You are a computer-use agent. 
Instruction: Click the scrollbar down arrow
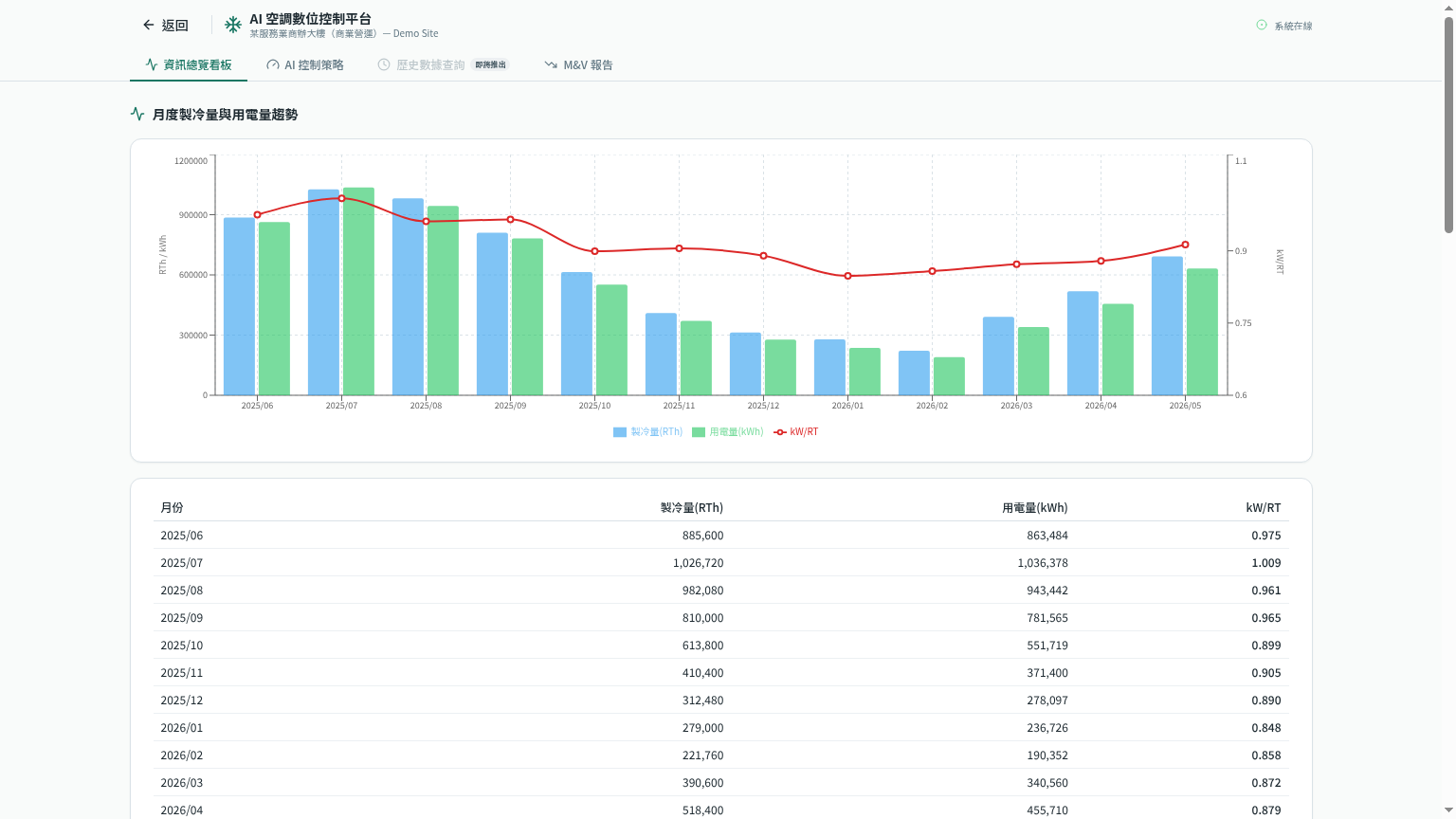(1448, 810)
